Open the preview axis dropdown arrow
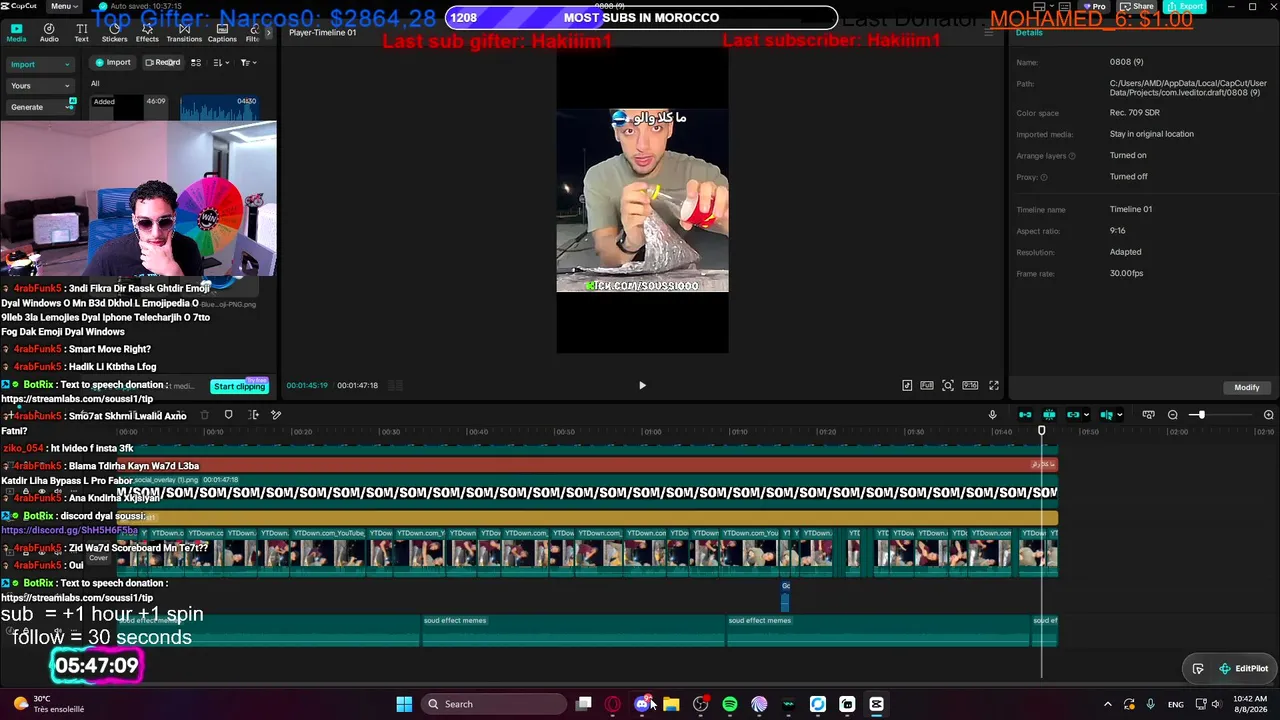Viewport: 1280px width, 720px height. pyautogui.click(x=1119, y=415)
